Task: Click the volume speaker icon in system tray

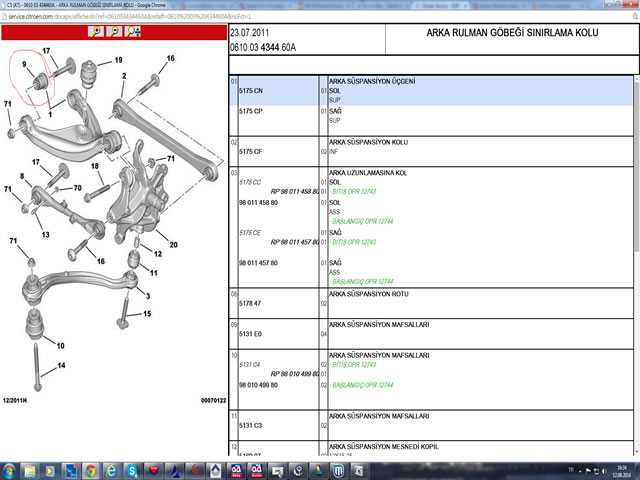Action: tap(604, 471)
